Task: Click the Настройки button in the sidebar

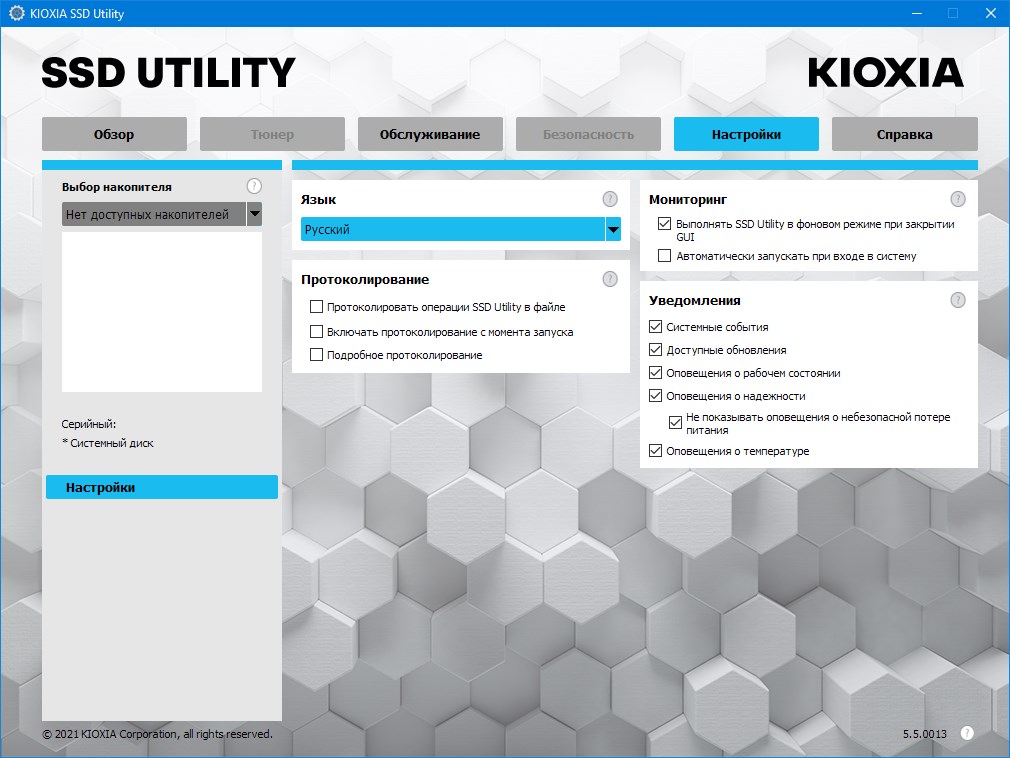Action: [162, 487]
